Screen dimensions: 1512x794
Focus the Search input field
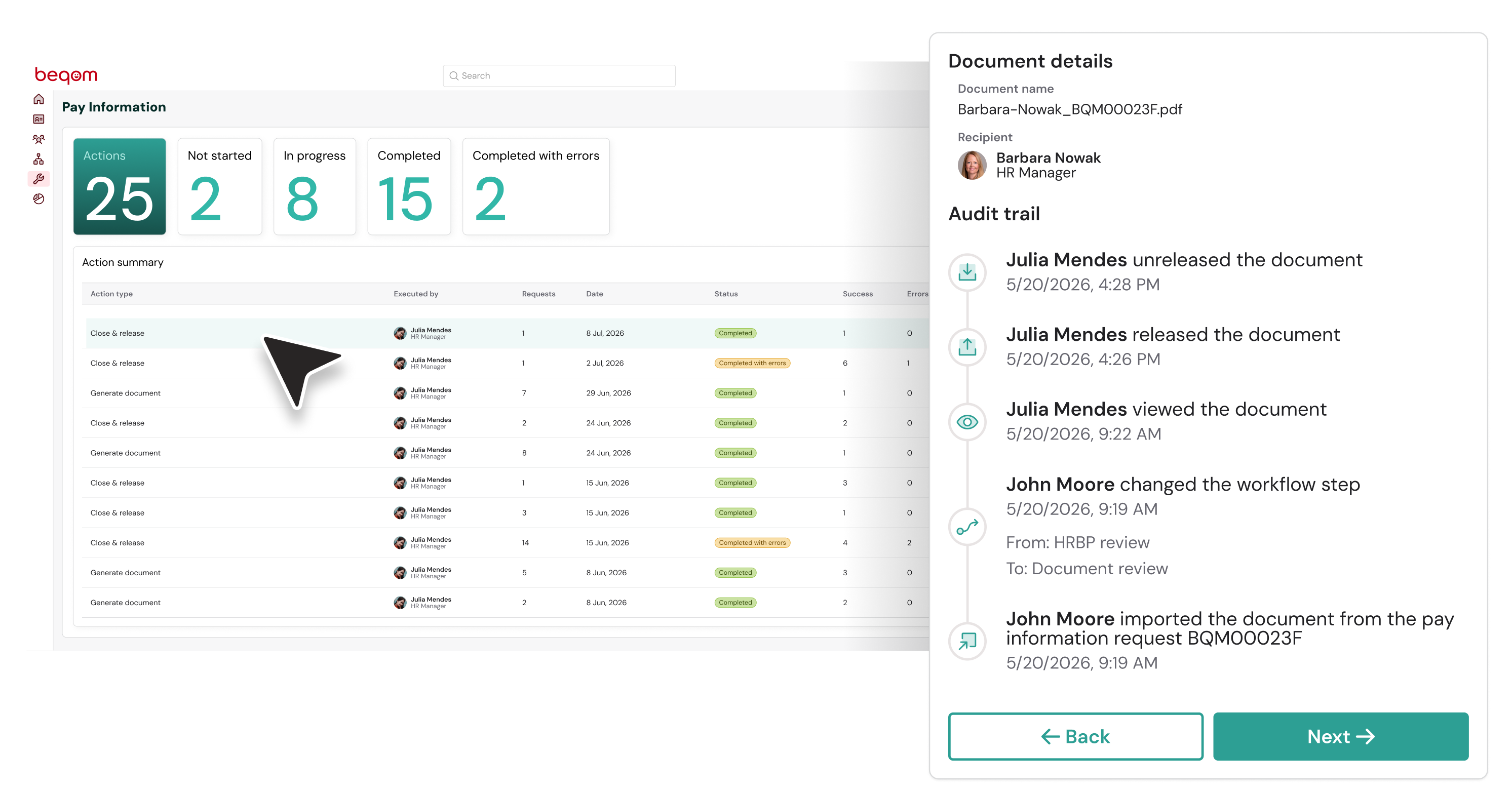click(559, 75)
